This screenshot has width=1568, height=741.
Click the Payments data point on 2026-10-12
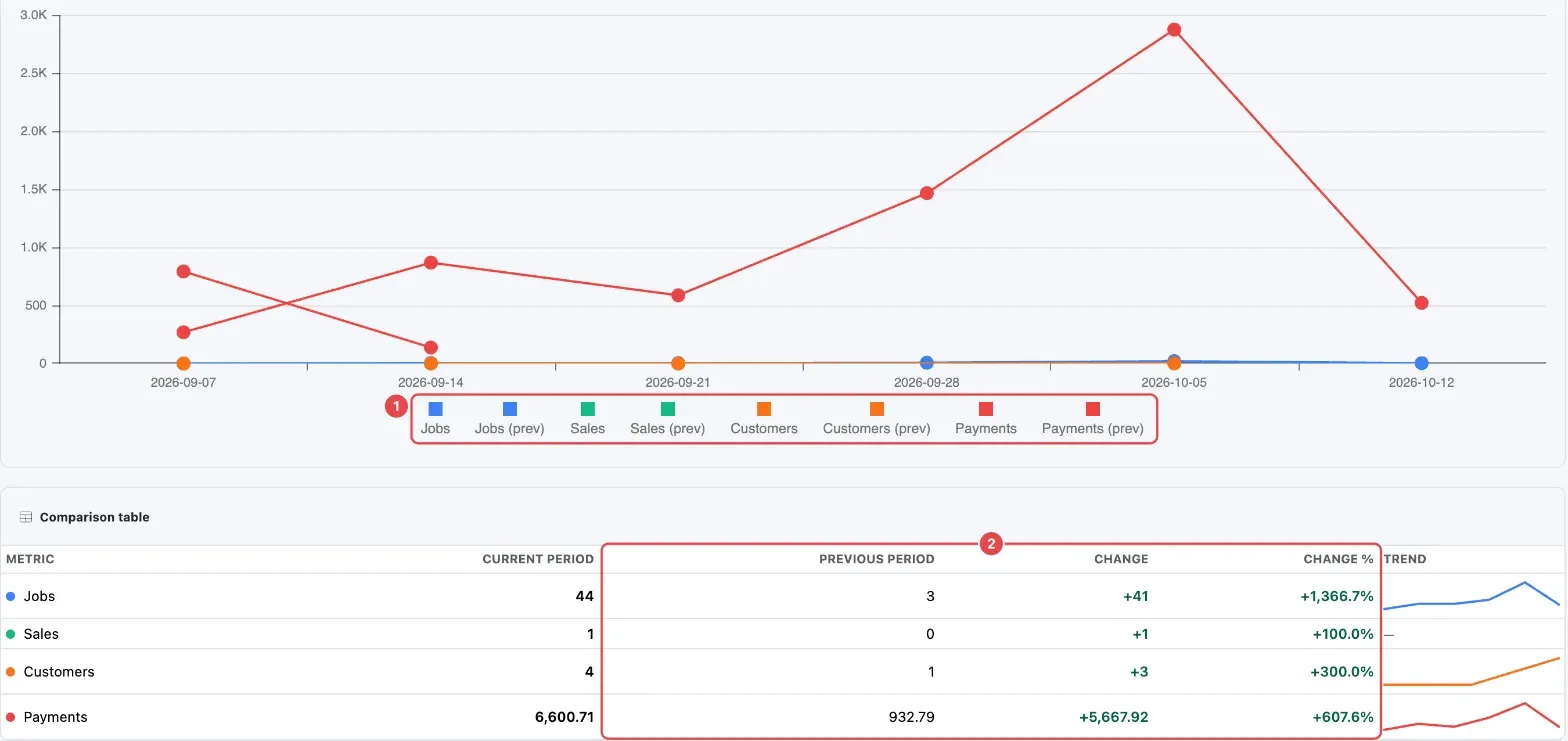(x=1422, y=303)
